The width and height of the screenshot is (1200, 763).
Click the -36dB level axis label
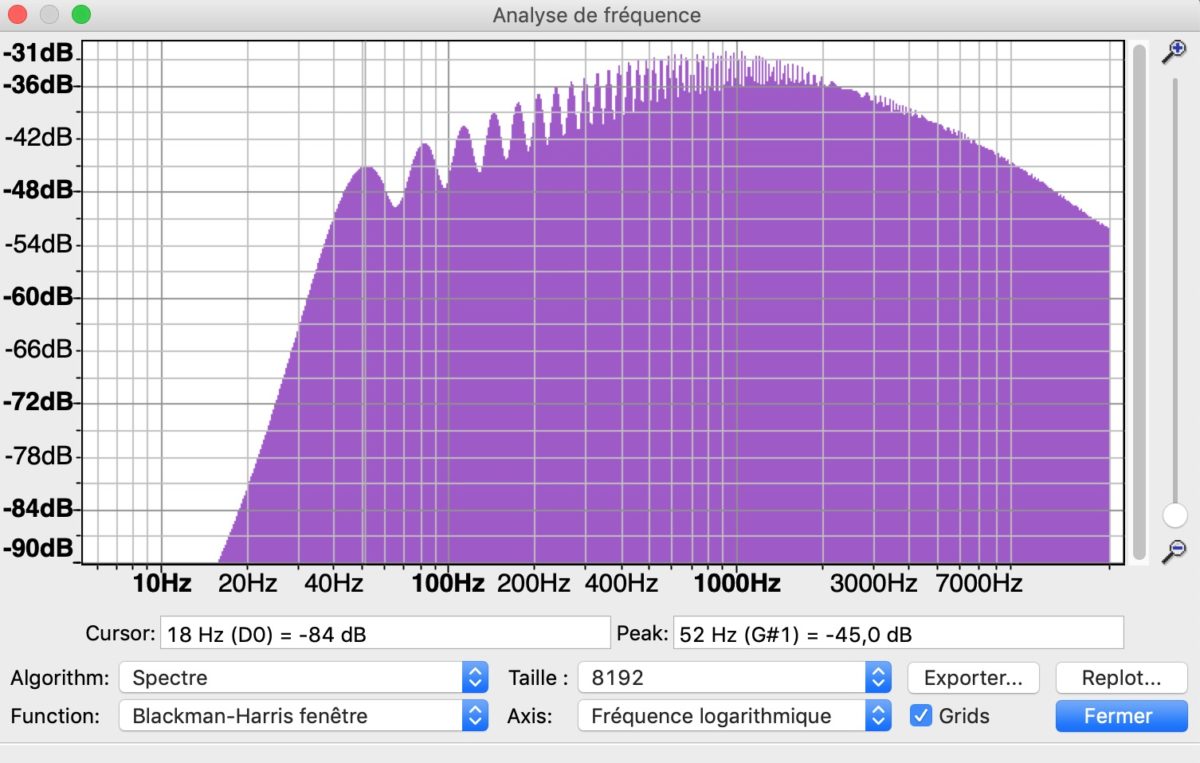pos(38,85)
